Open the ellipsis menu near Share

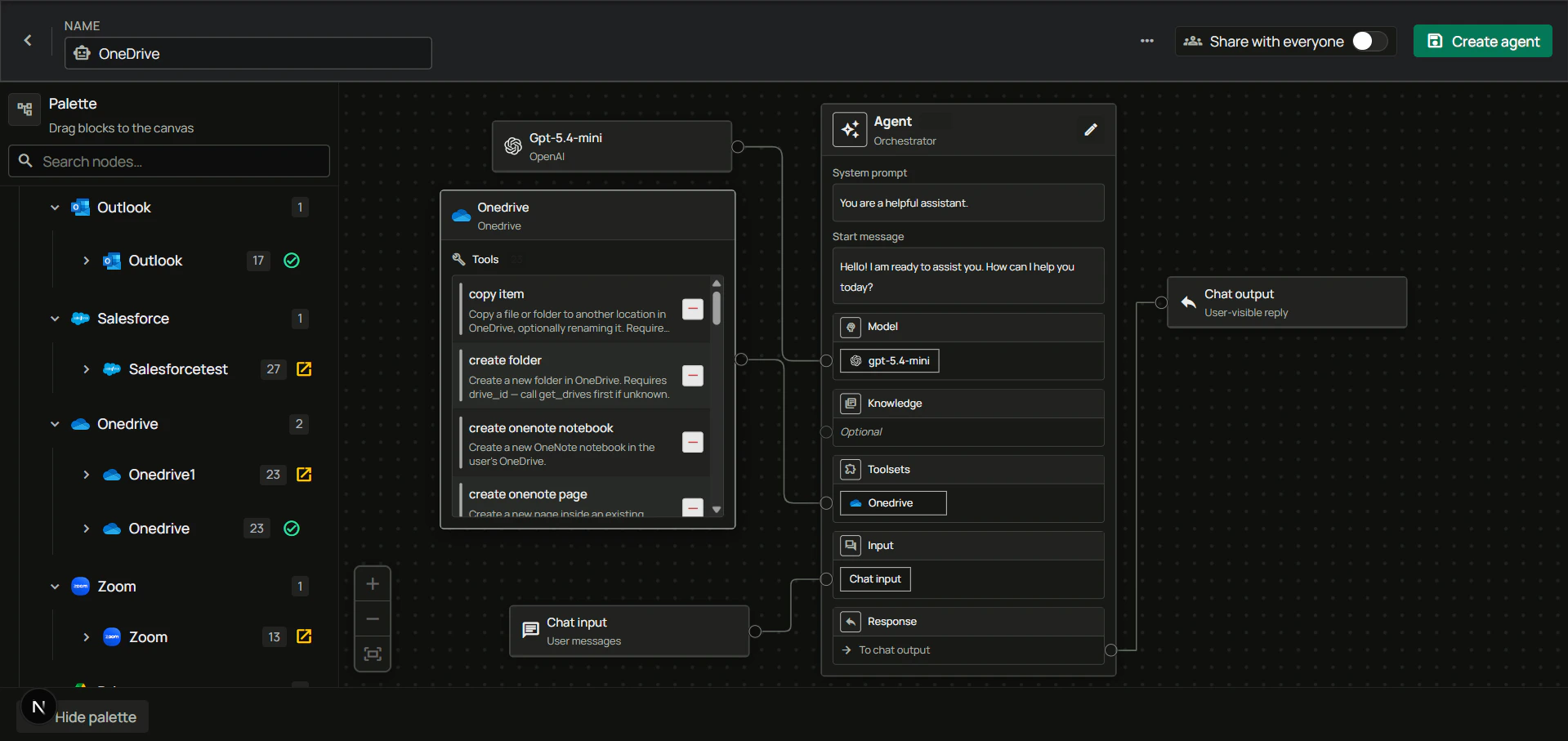tap(1147, 41)
